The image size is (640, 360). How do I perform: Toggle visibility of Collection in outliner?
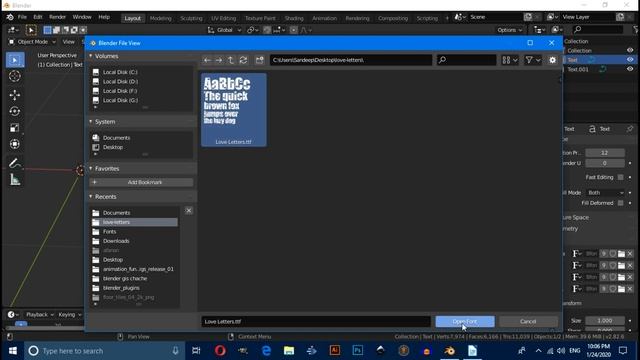[x=630, y=50]
